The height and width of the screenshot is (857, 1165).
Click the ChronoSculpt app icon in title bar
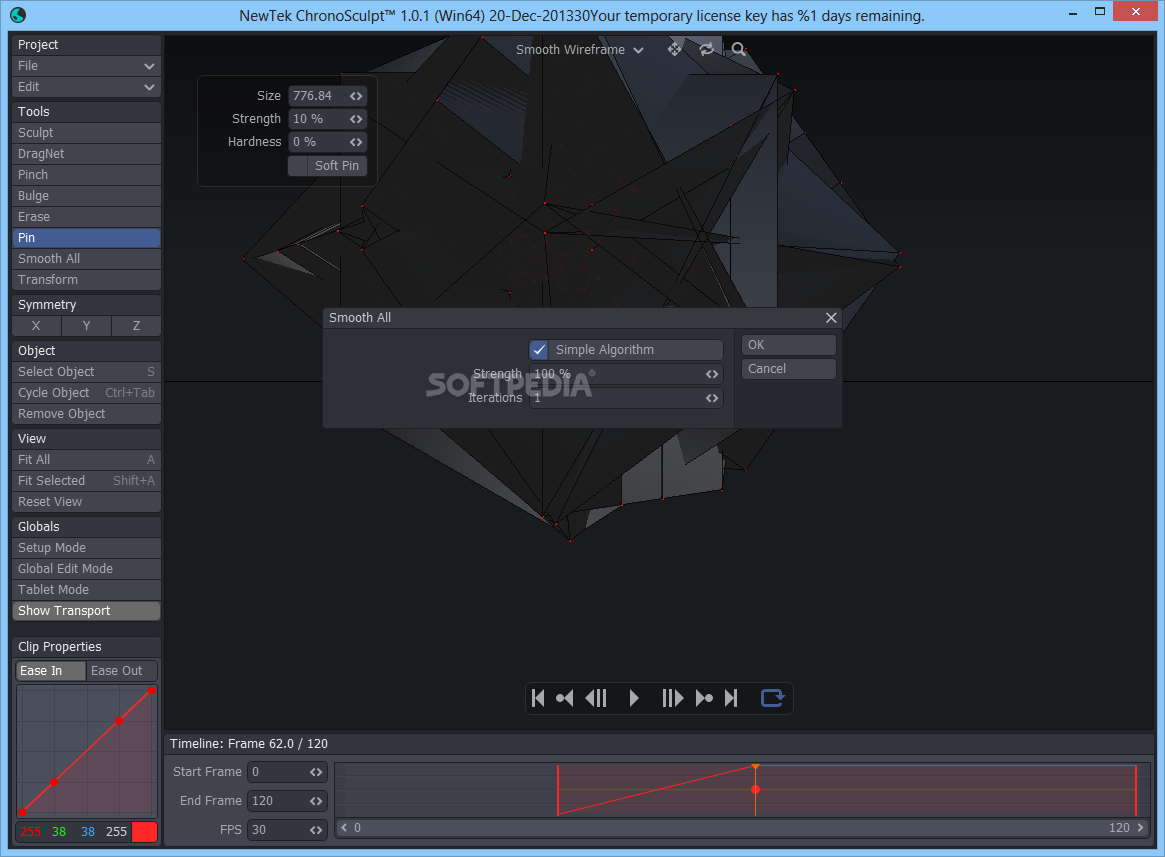(x=18, y=14)
